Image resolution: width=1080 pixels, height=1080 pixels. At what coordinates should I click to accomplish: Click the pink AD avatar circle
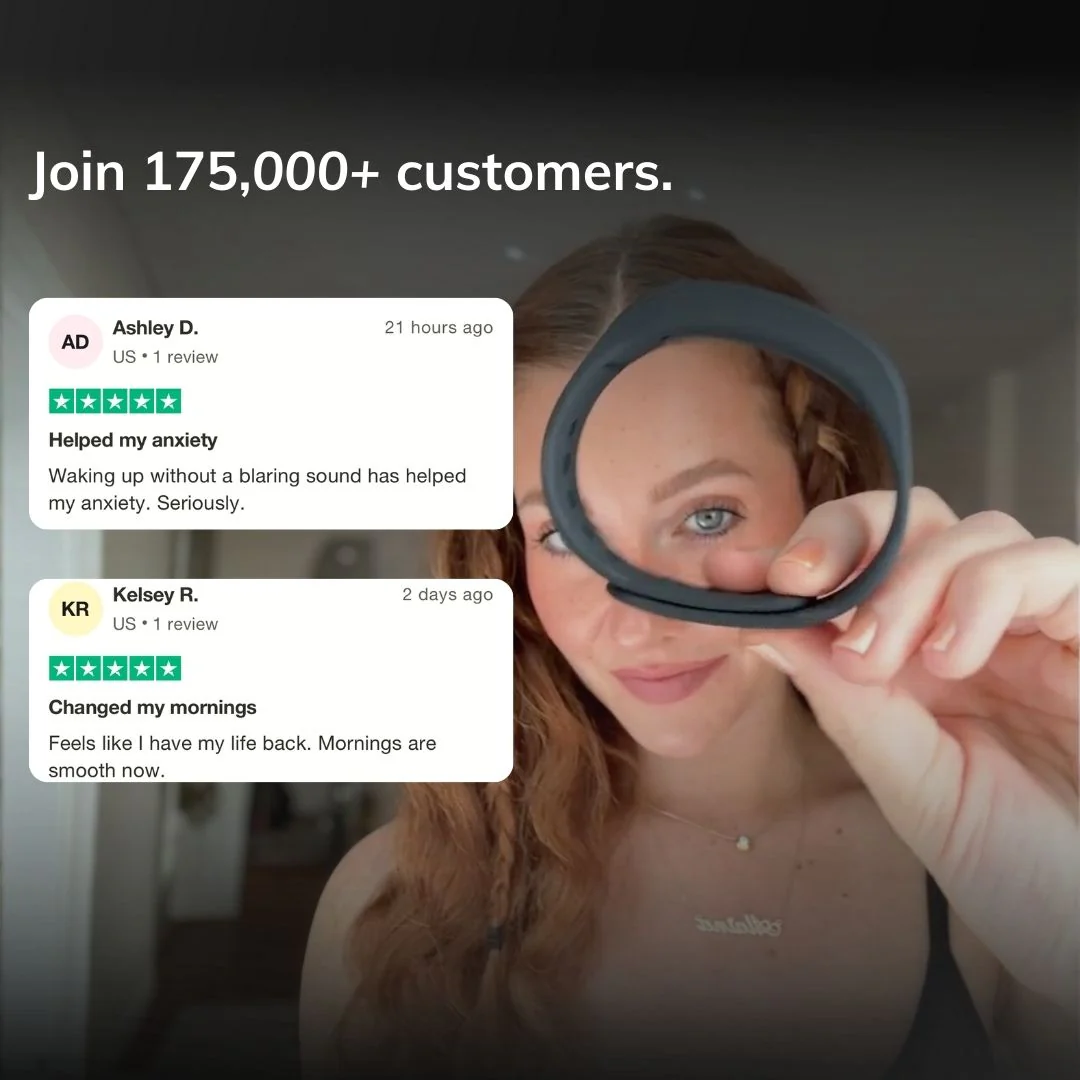coord(75,342)
